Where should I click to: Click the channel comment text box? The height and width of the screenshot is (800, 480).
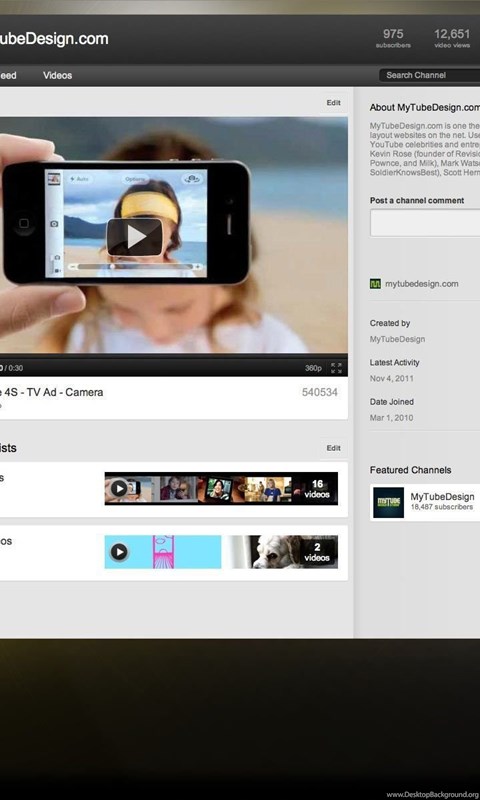point(425,223)
